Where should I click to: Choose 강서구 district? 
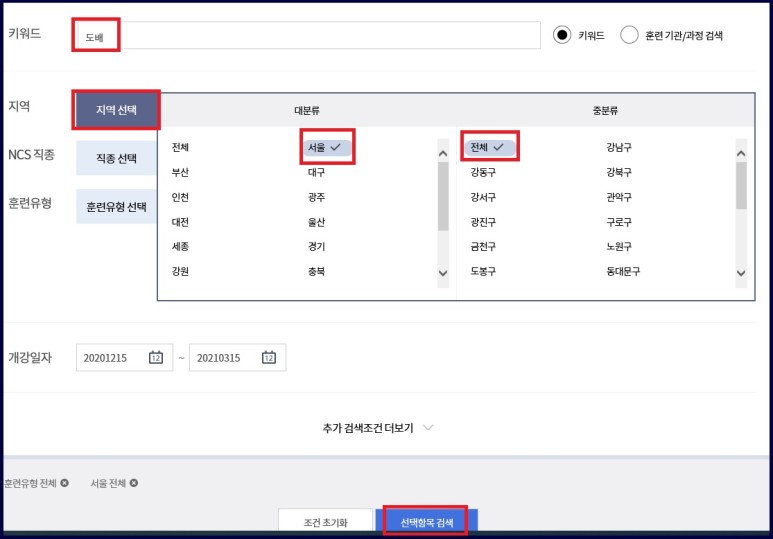click(483, 197)
